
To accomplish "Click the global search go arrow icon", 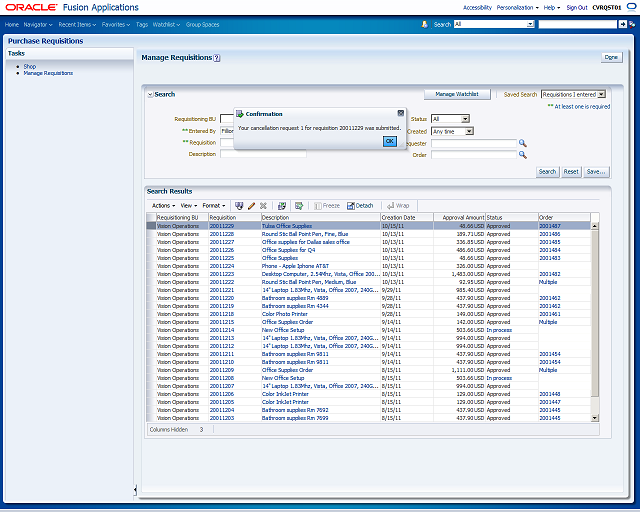I will pos(622,24).
